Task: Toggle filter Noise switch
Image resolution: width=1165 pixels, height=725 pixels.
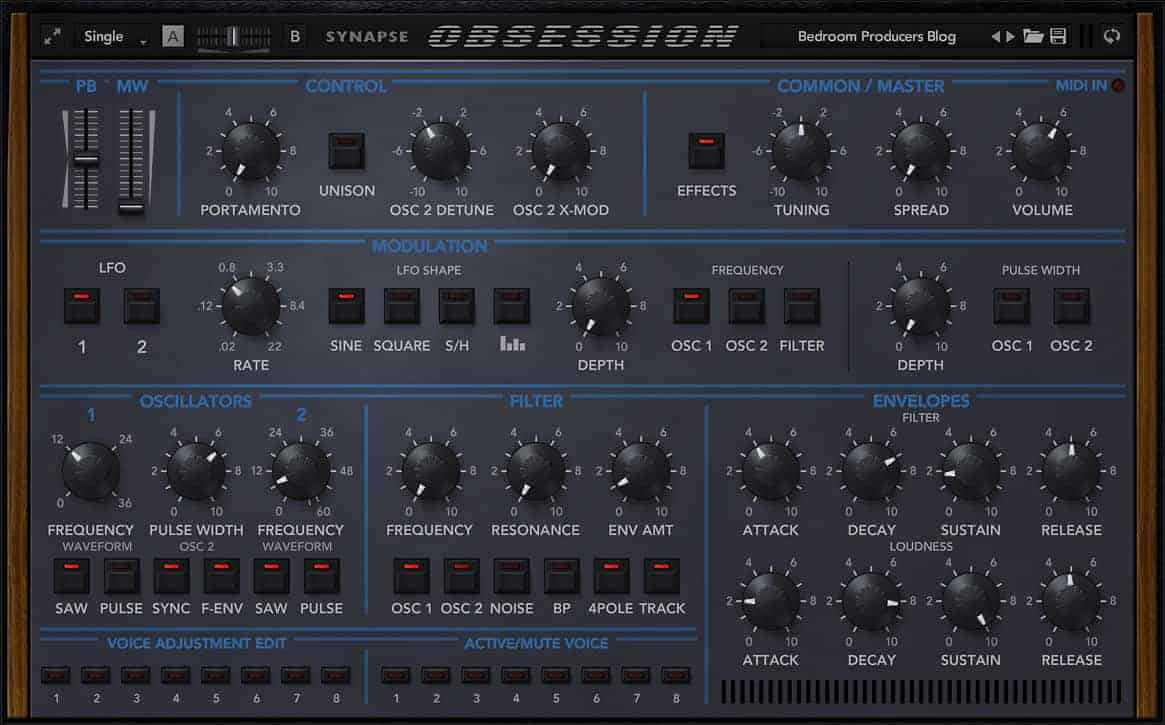Action: tap(511, 576)
